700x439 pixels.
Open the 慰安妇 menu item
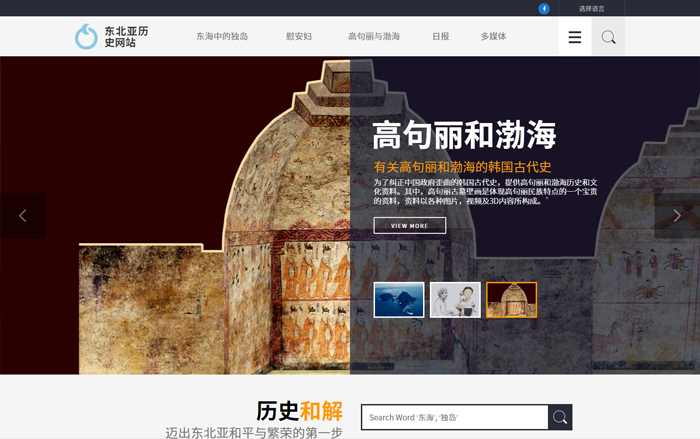(299, 37)
